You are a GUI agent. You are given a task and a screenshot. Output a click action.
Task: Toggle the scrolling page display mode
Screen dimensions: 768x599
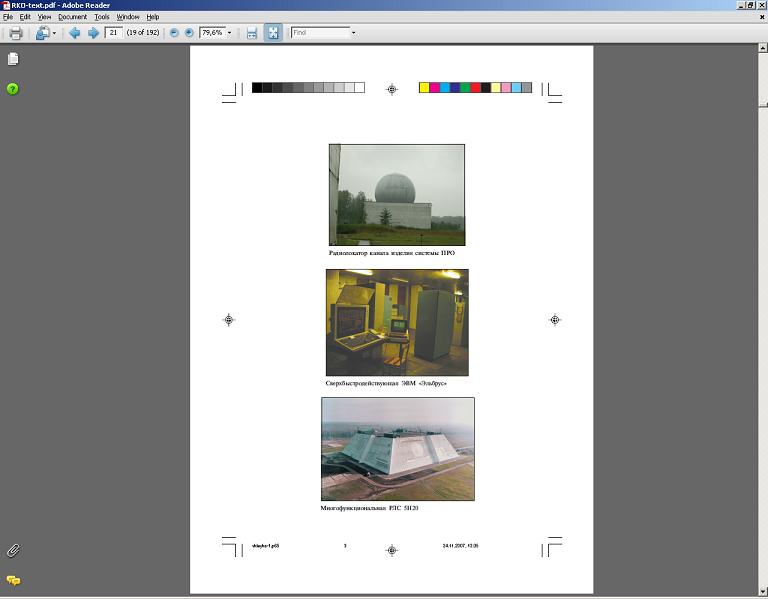coord(252,33)
